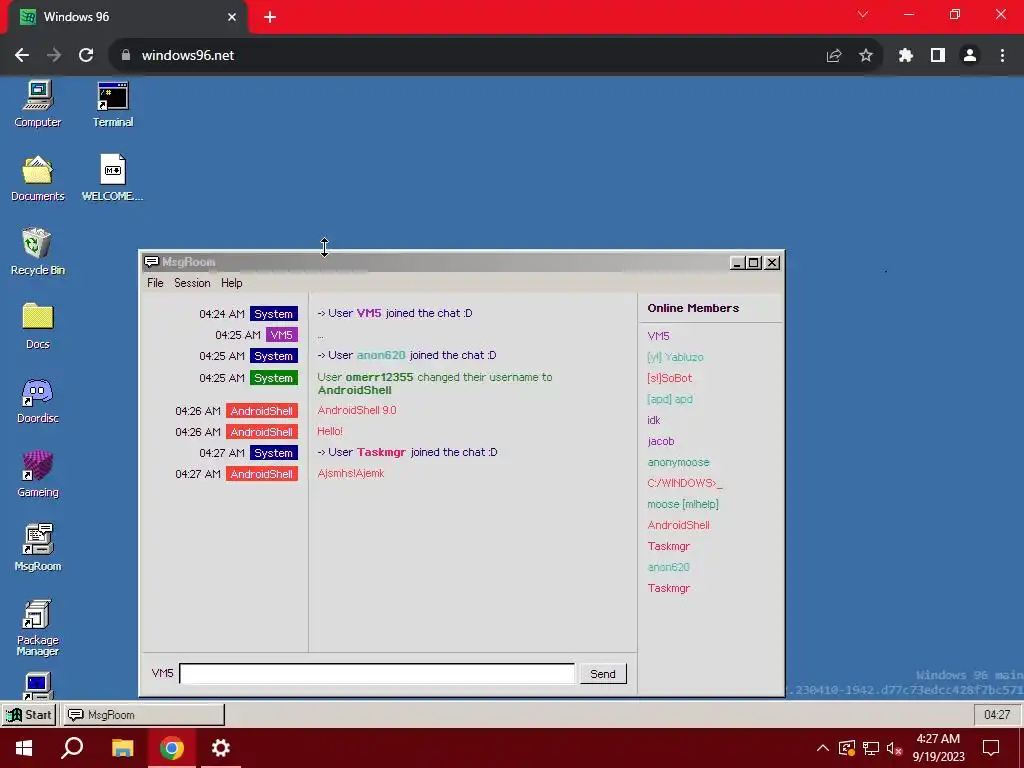Open the Terminal desktop shortcut
This screenshot has width=1024, height=768.
[112, 103]
